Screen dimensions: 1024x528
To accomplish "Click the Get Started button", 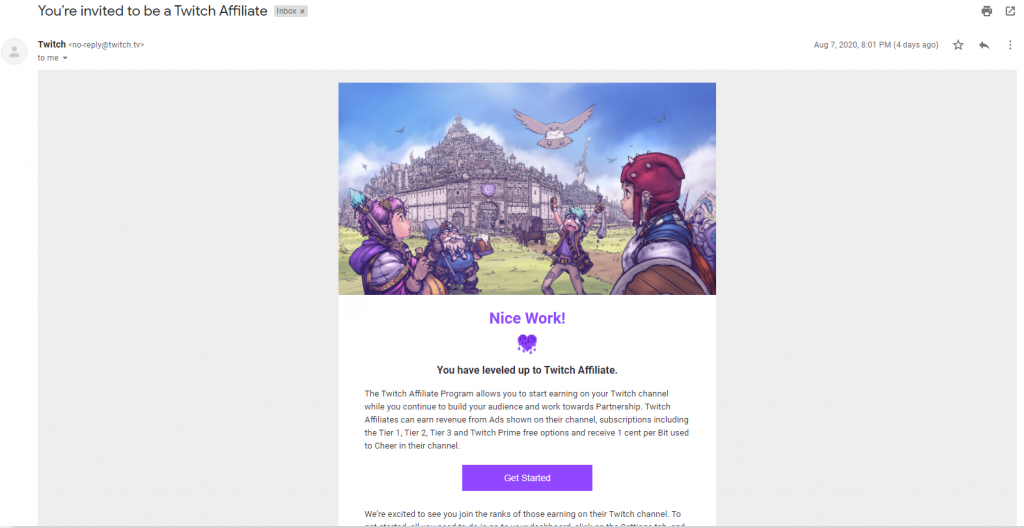I will pos(527,478).
